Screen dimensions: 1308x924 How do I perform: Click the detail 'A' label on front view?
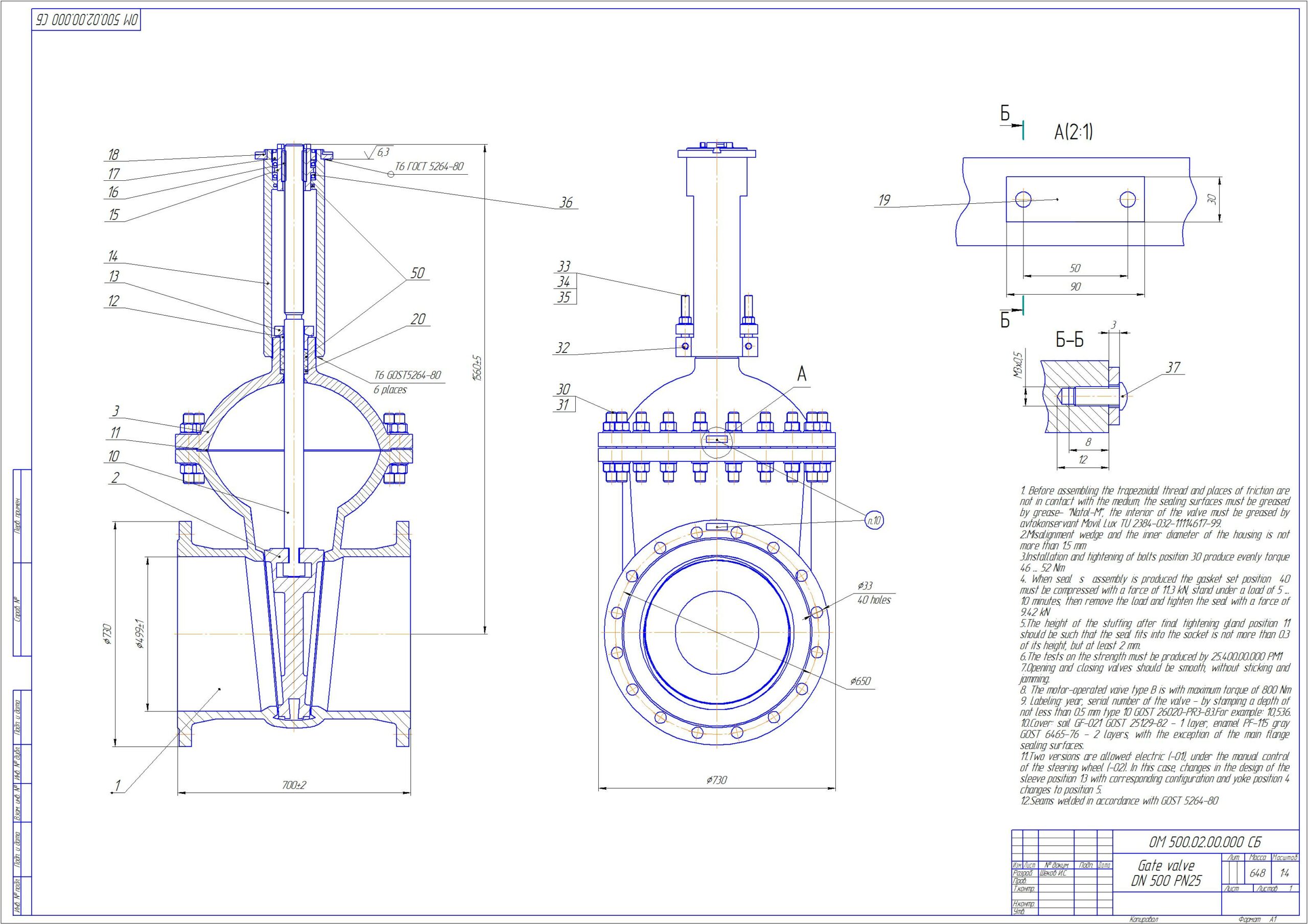point(802,374)
